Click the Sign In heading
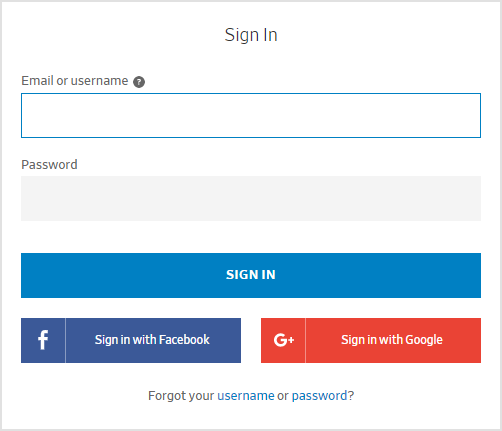Viewport: 502px width, 431px height. (251, 35)
